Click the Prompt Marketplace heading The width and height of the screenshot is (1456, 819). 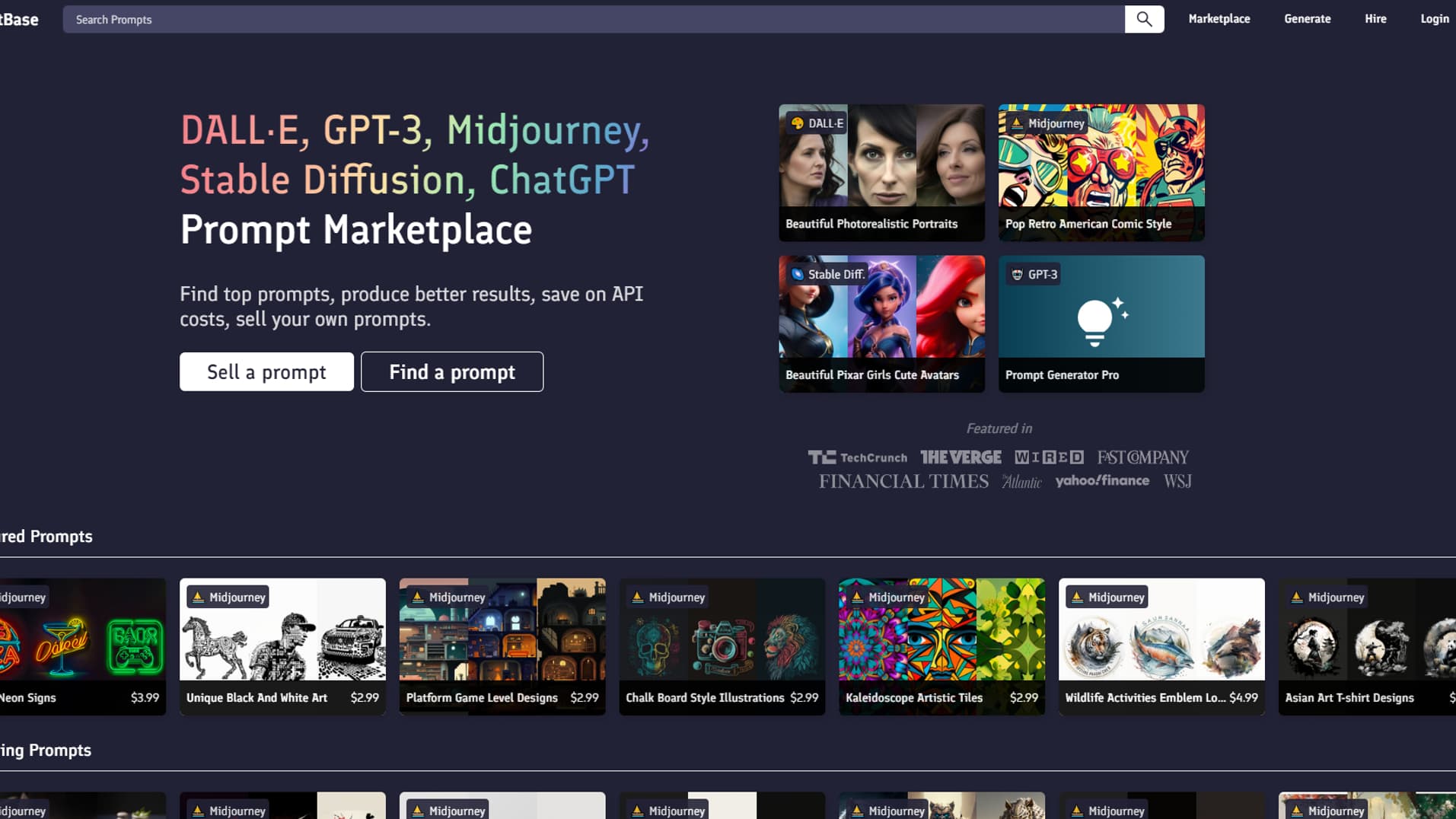pyautogui.click(x=355, y=230)
